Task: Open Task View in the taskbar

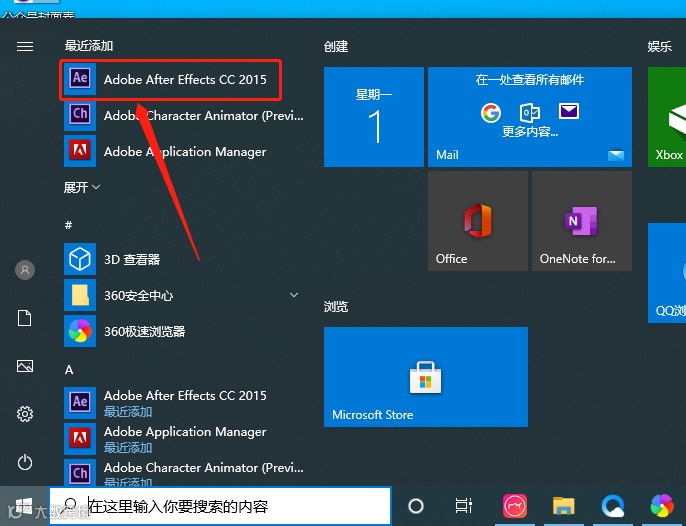Action: tap(464, 506)
